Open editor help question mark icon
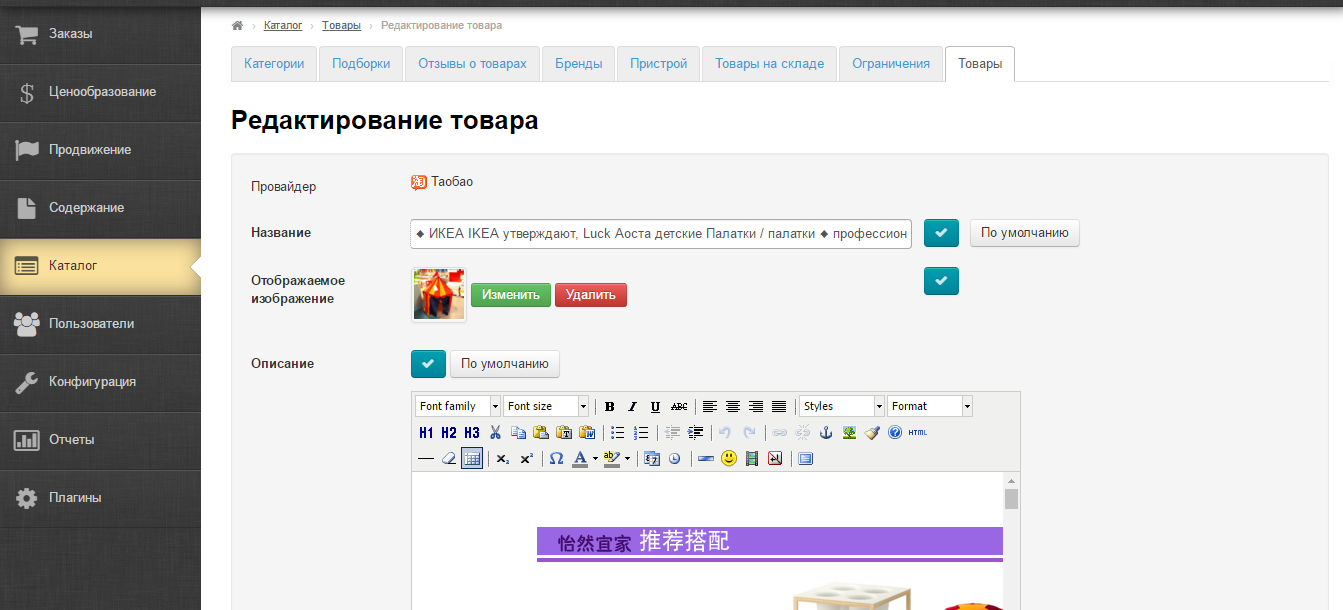Image resolution: width=1343 pixels, height=610 pixels. click(895, 433)
